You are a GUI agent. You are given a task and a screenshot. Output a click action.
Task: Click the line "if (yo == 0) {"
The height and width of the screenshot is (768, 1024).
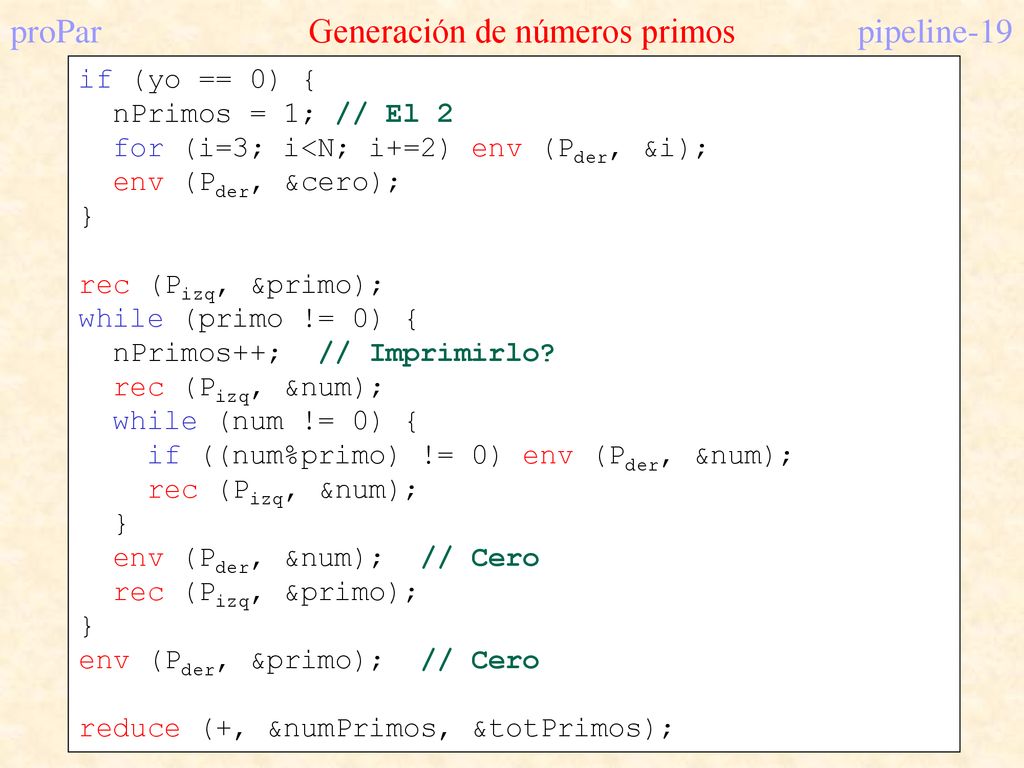197,80
